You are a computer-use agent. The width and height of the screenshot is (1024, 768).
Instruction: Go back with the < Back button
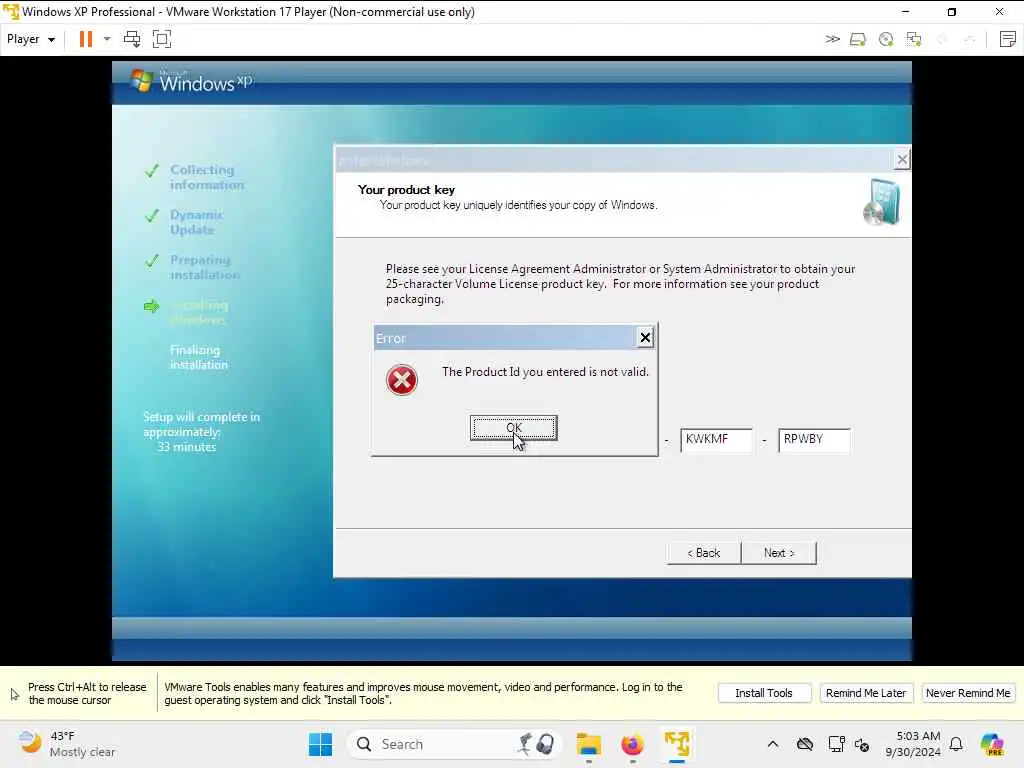point(703,552)
